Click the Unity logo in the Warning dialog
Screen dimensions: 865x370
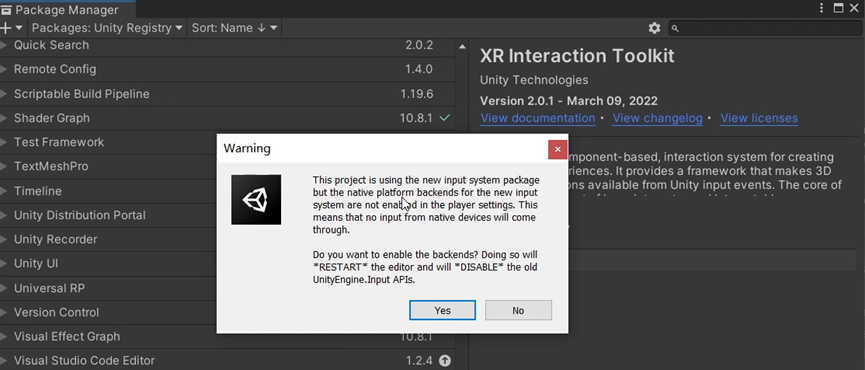click(x=256, y=200)
